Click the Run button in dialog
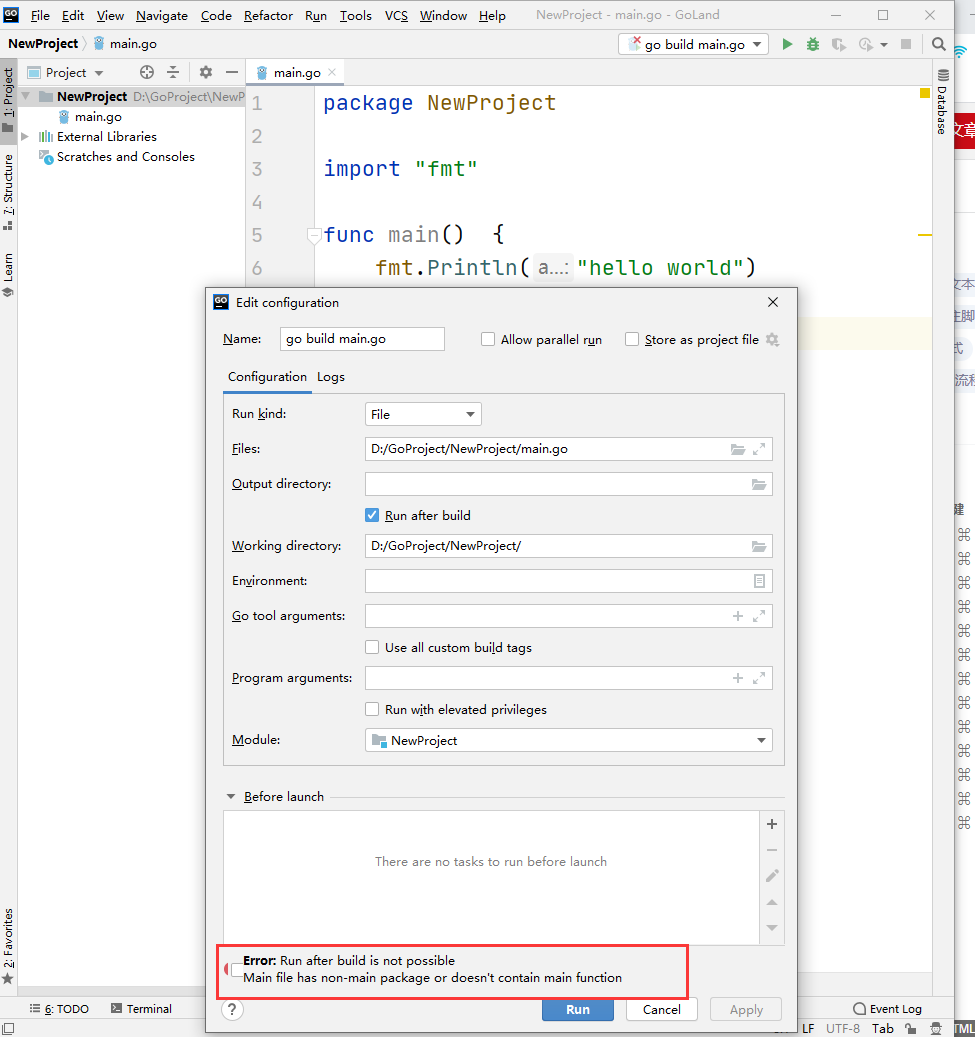The height and width of the screenshot is (1037, 975). 577,1009
